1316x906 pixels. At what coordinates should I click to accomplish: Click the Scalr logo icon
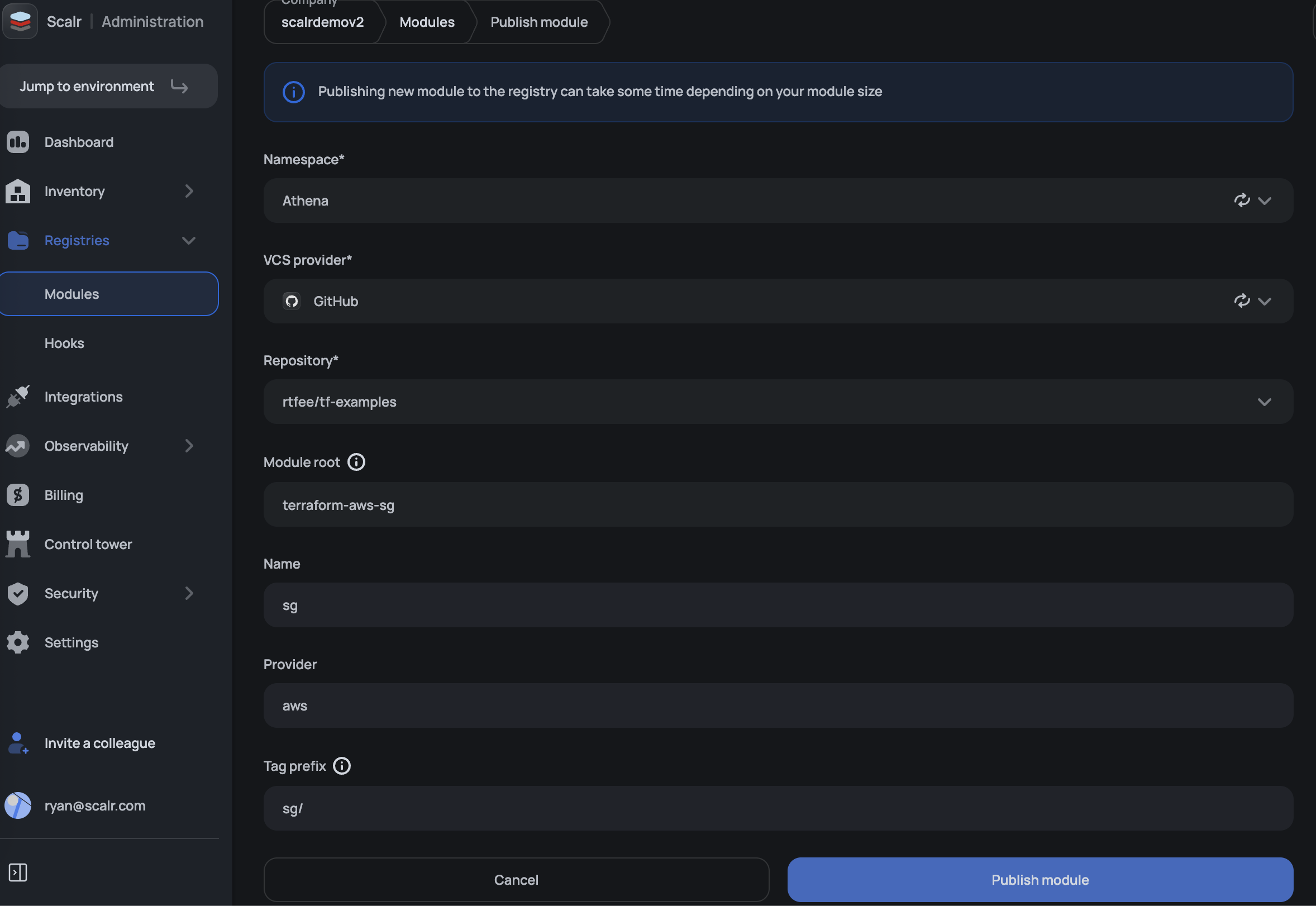(x=20, y=22)
